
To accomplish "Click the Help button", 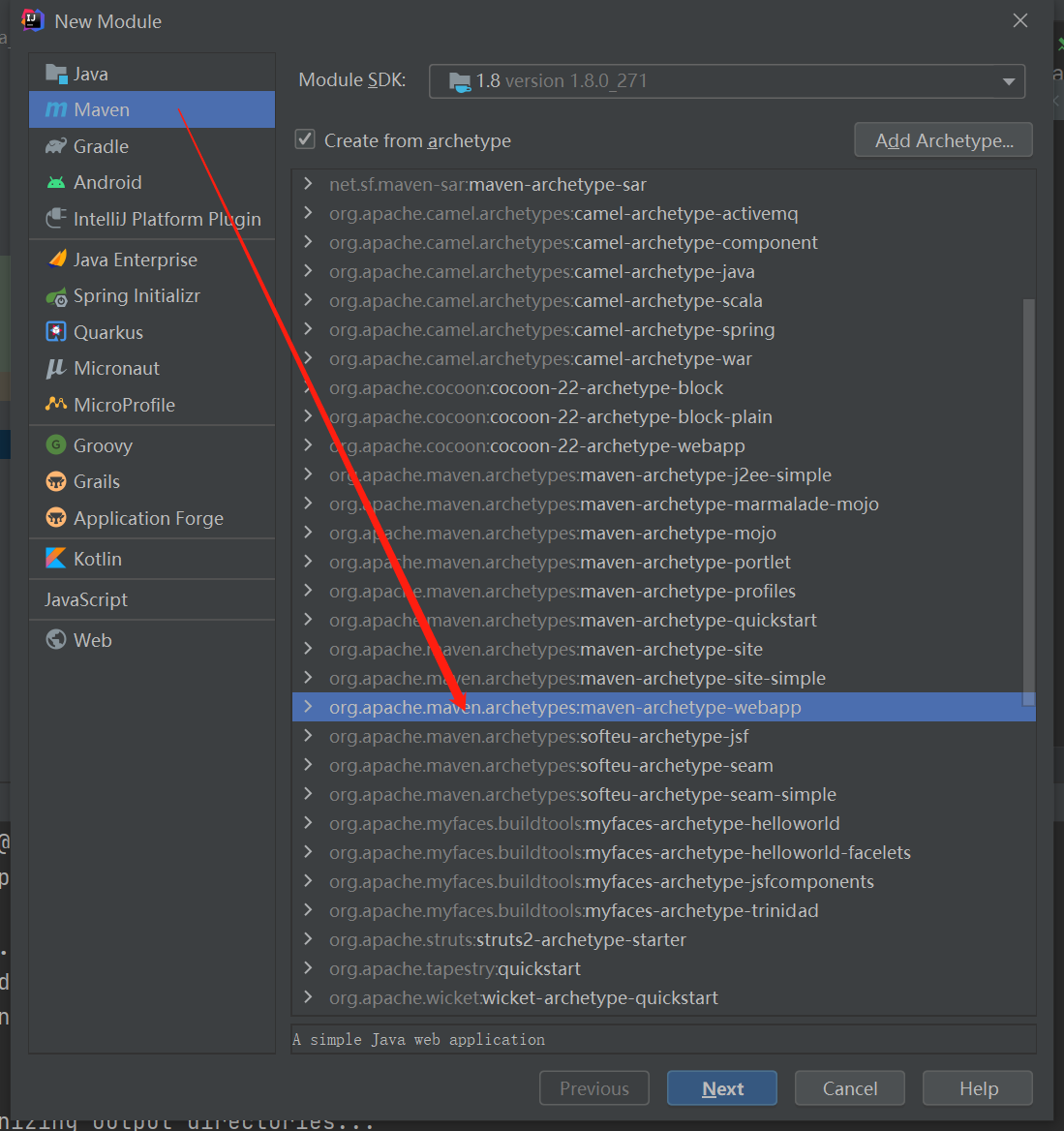I will click(x=978, y=1087).
